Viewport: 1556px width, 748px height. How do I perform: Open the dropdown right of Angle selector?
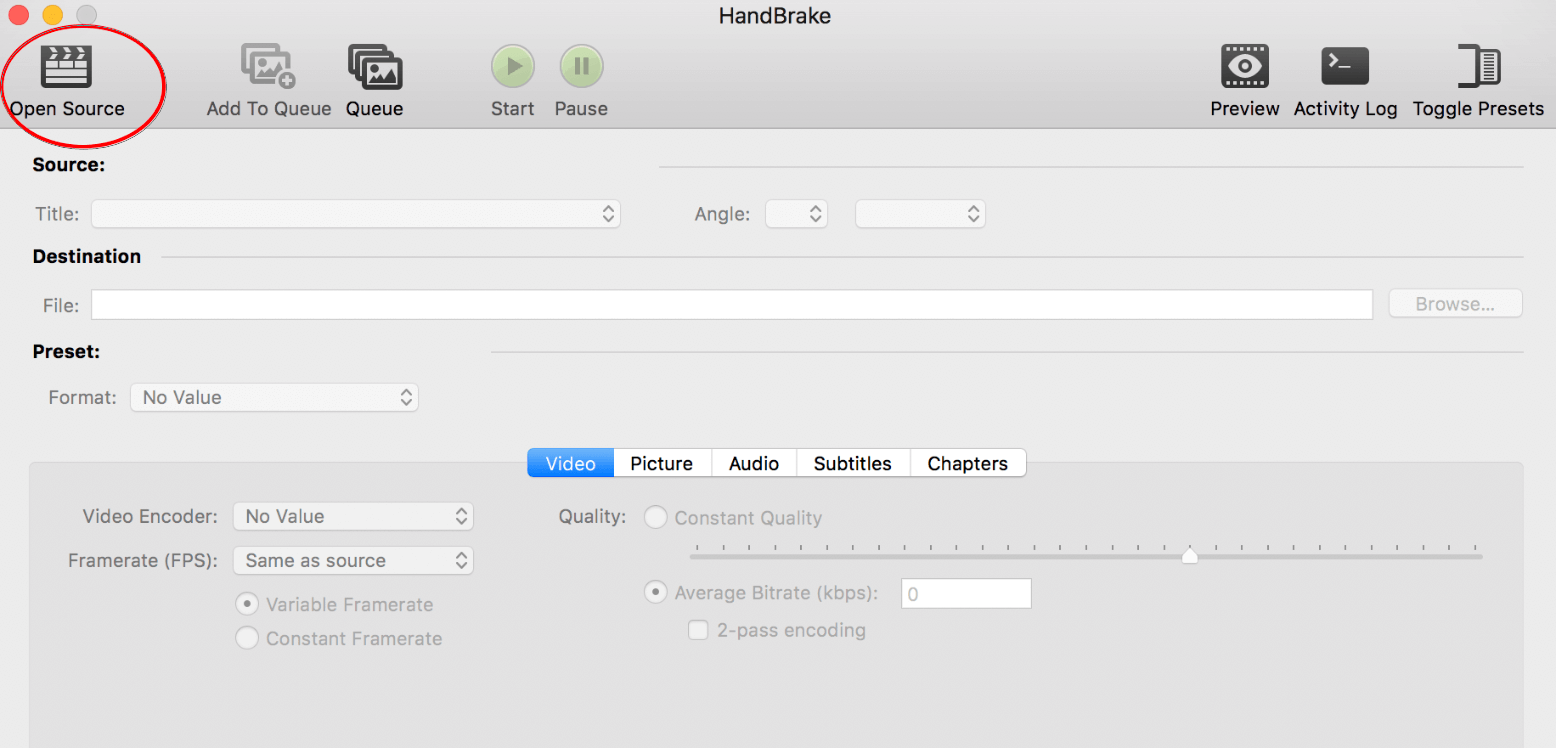click(x=920, y=214)
